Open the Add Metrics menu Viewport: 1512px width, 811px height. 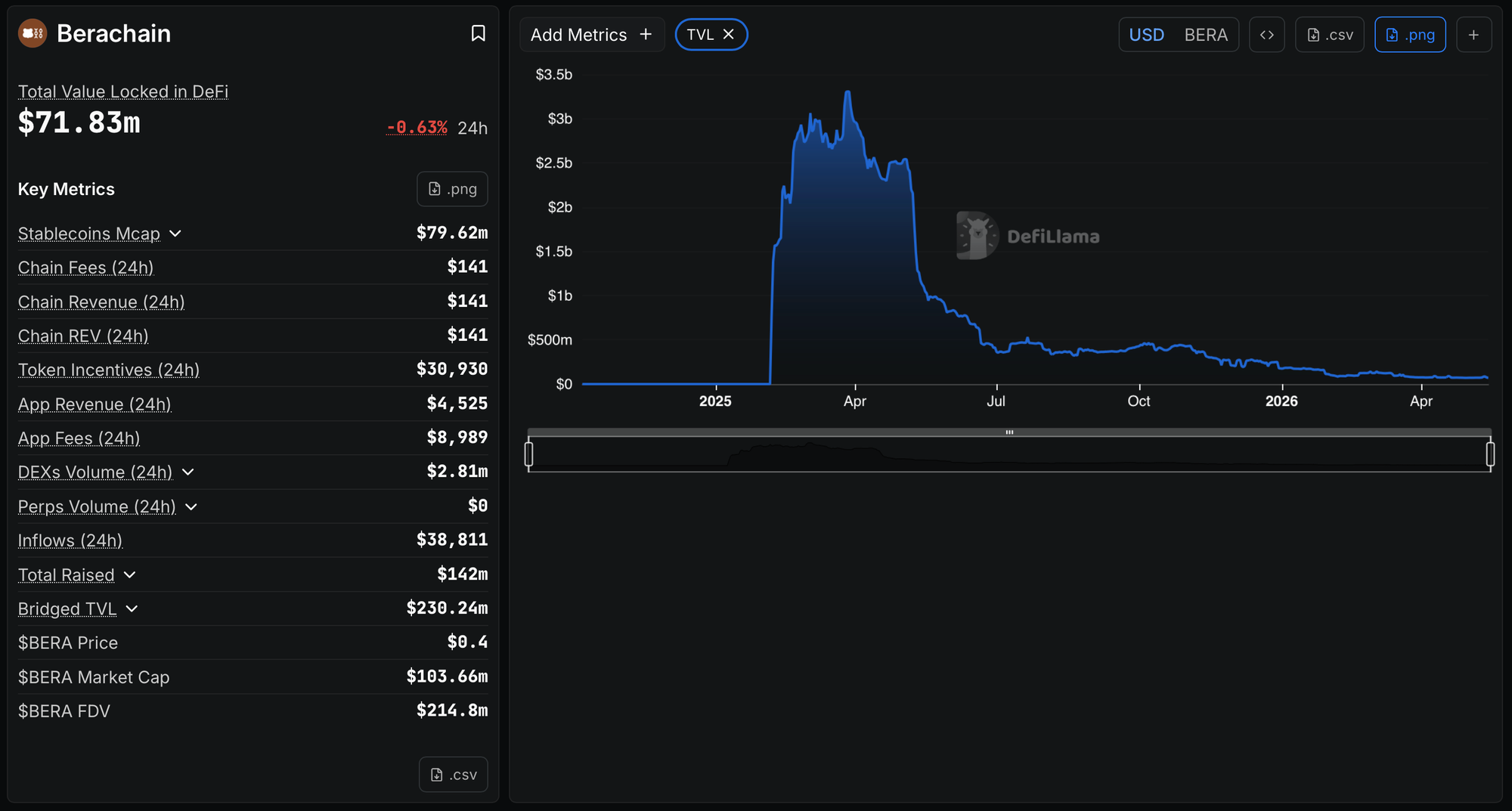coord(591,35)
